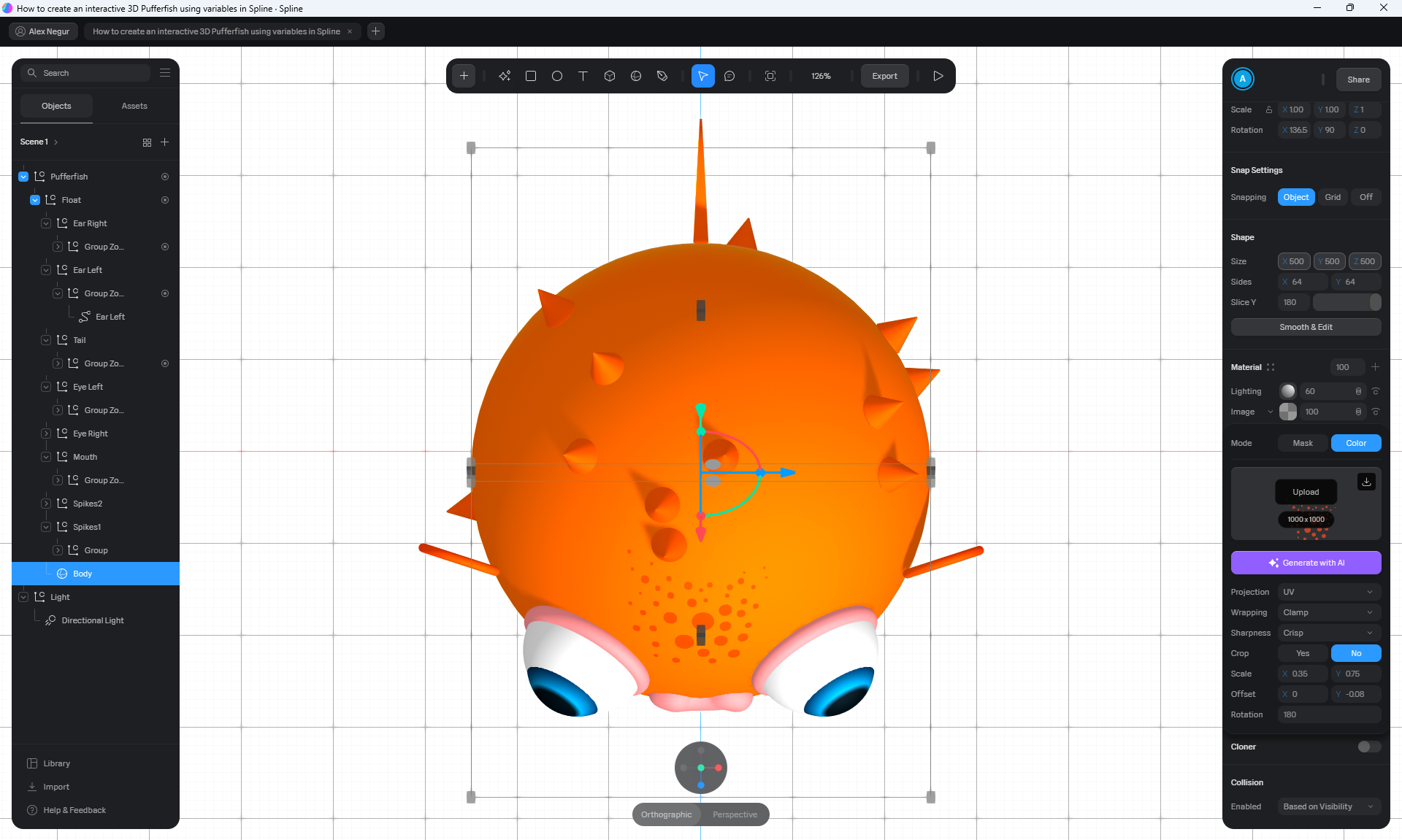Screen dimensions: 1402x840
Task: Toggle visibility of Pufferfish group
Action: 165,177
